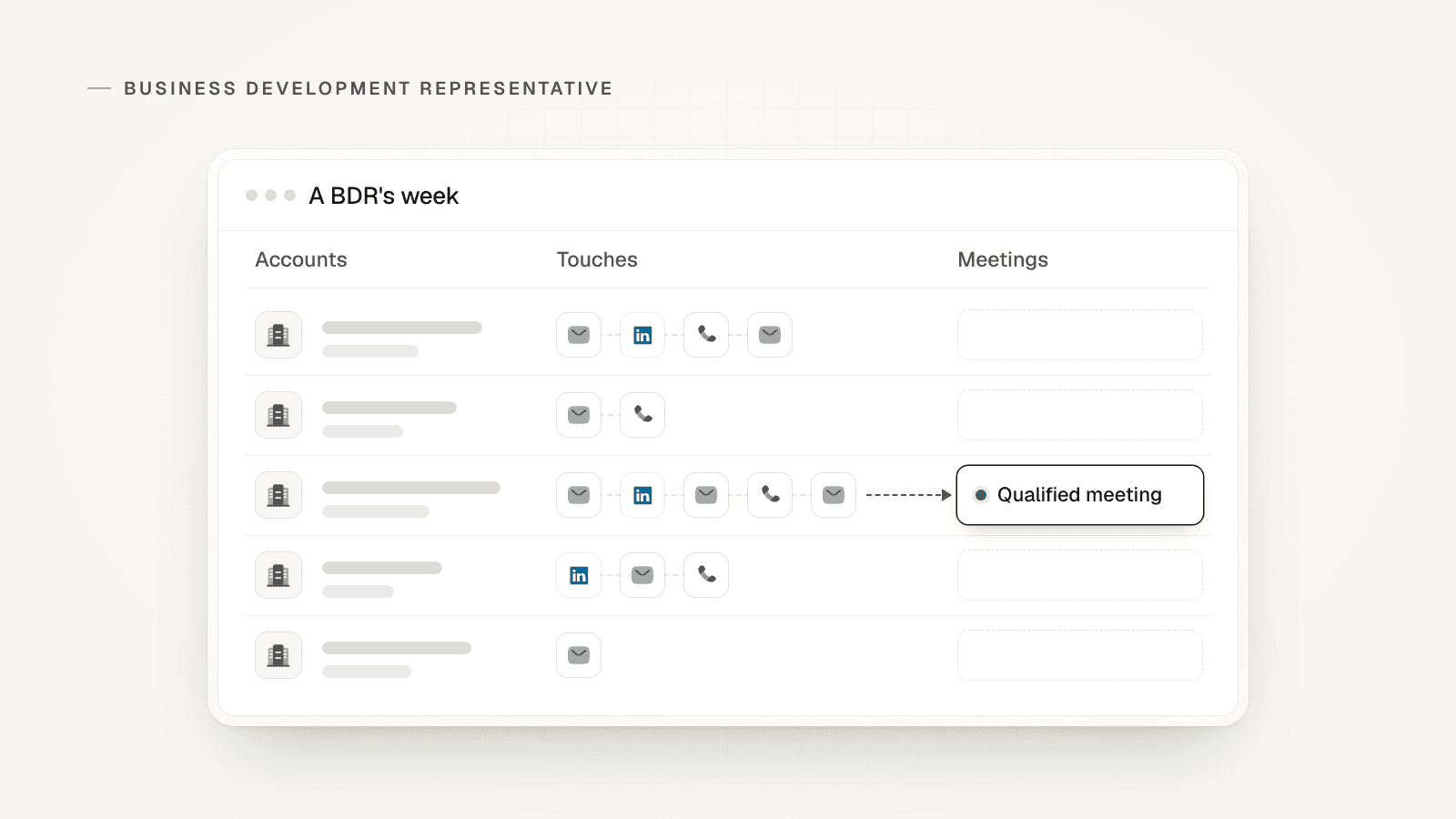Click the fifth row's account building icon
The height and width of the screenshot is (819, 1456).
(278, 655)
